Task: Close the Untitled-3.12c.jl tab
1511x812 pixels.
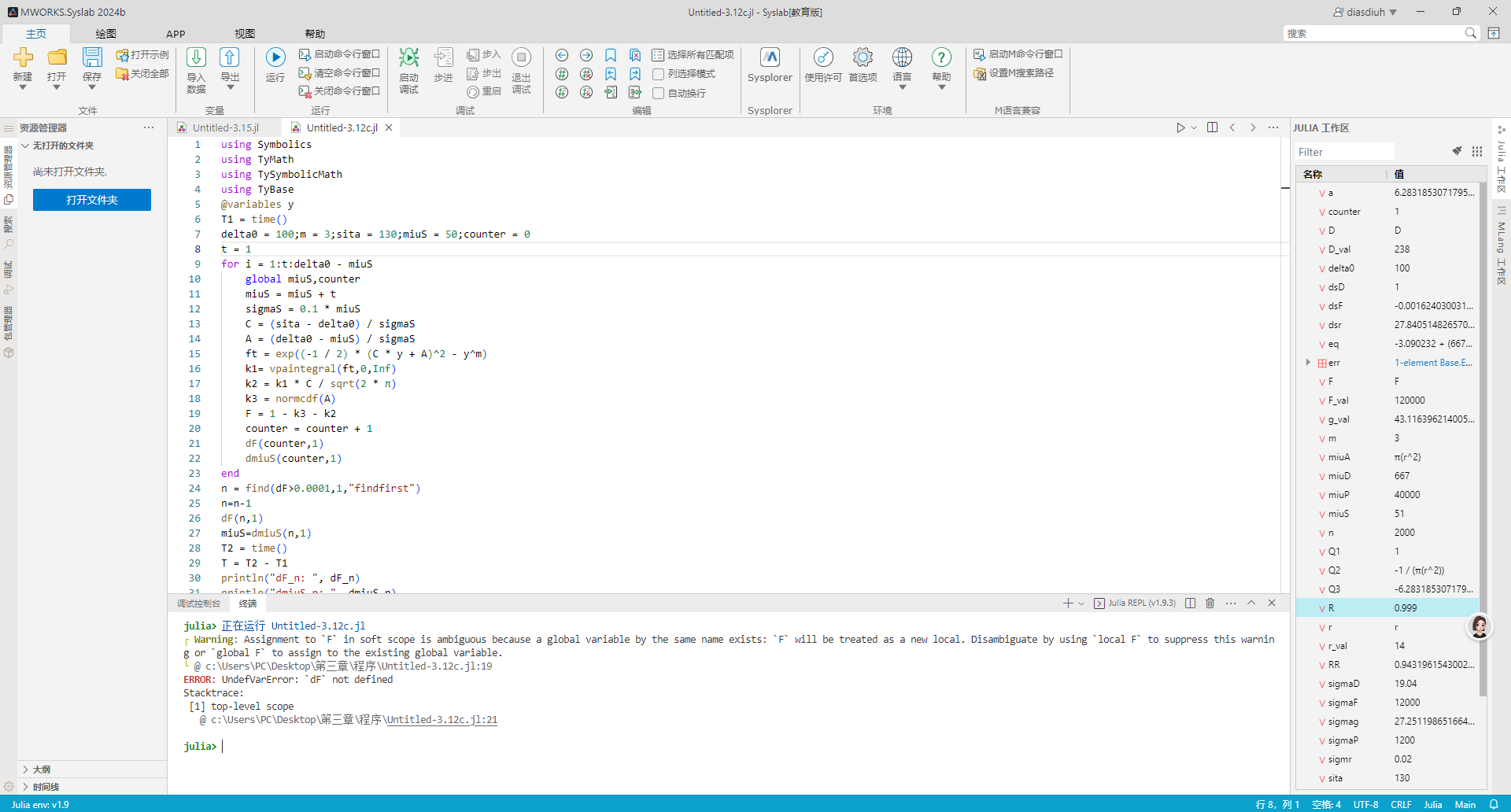Action: (389, 127)
